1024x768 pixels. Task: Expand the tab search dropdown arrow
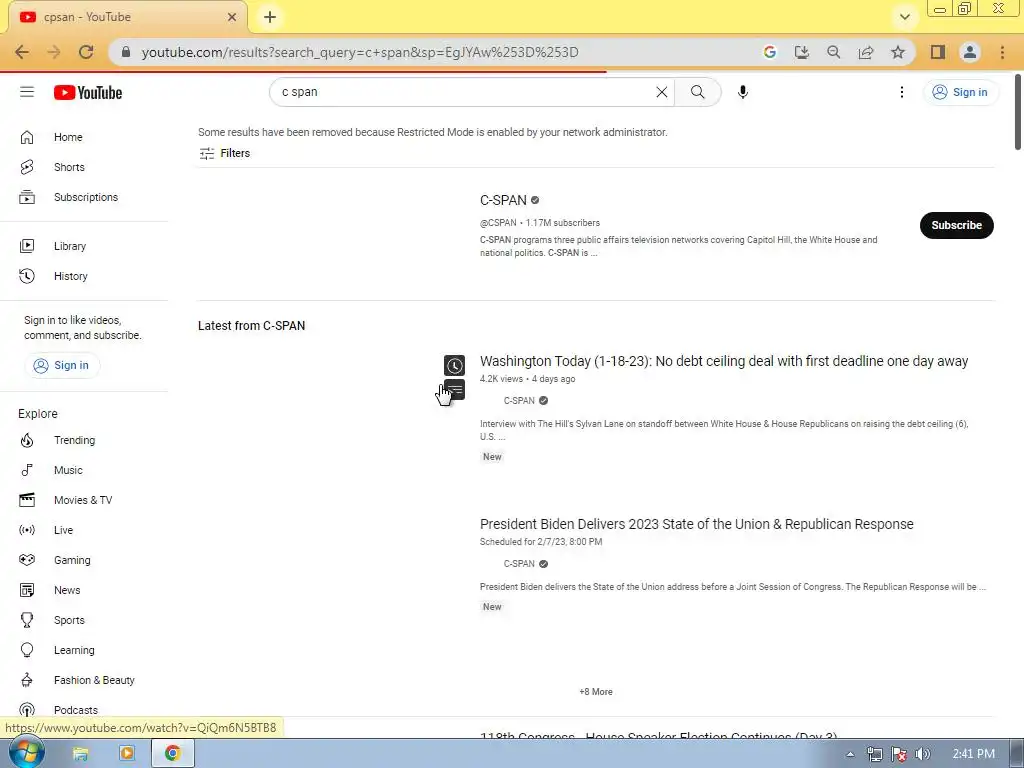[904, 17]
